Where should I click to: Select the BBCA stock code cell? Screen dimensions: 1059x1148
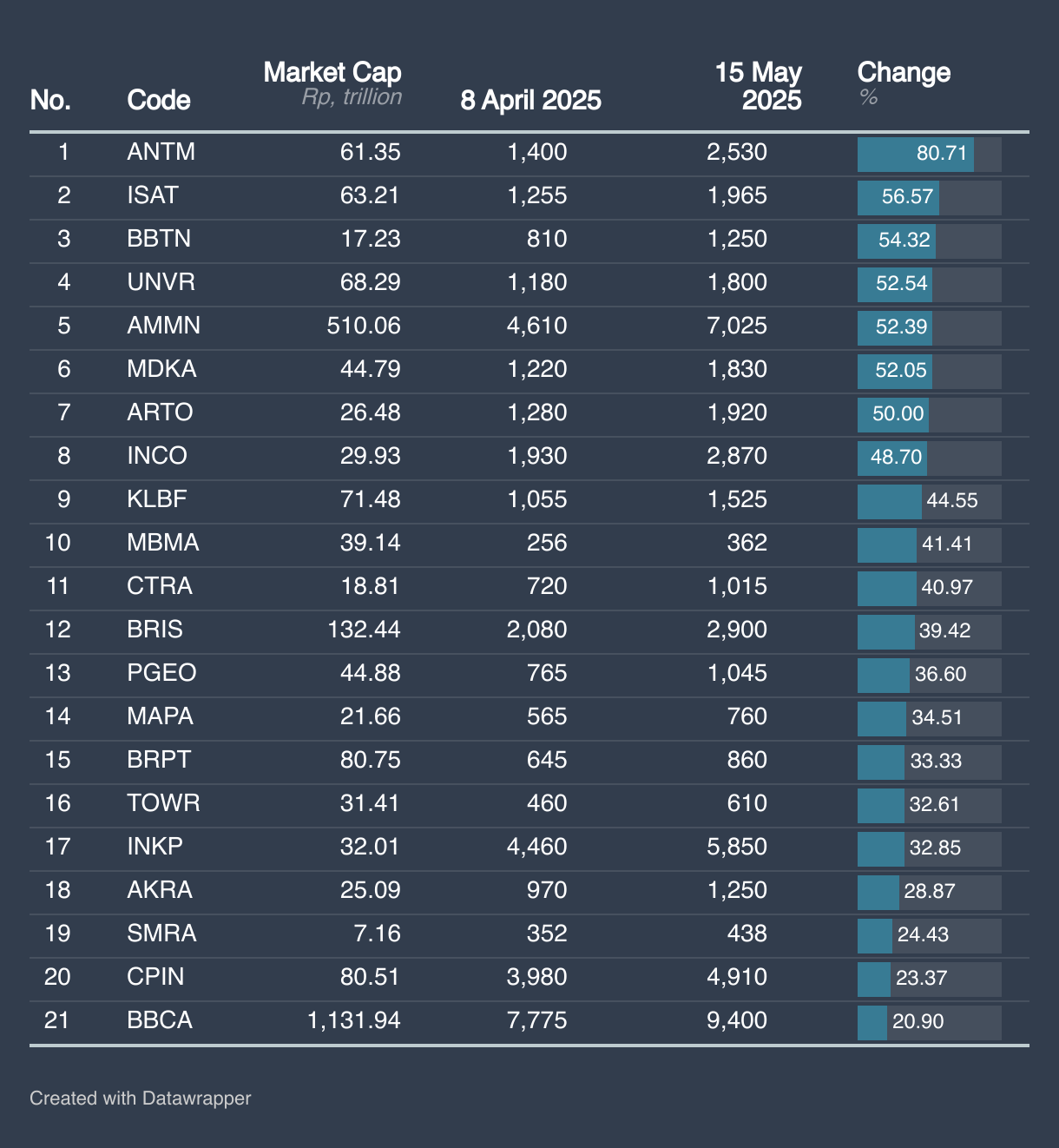(160, 1020)
